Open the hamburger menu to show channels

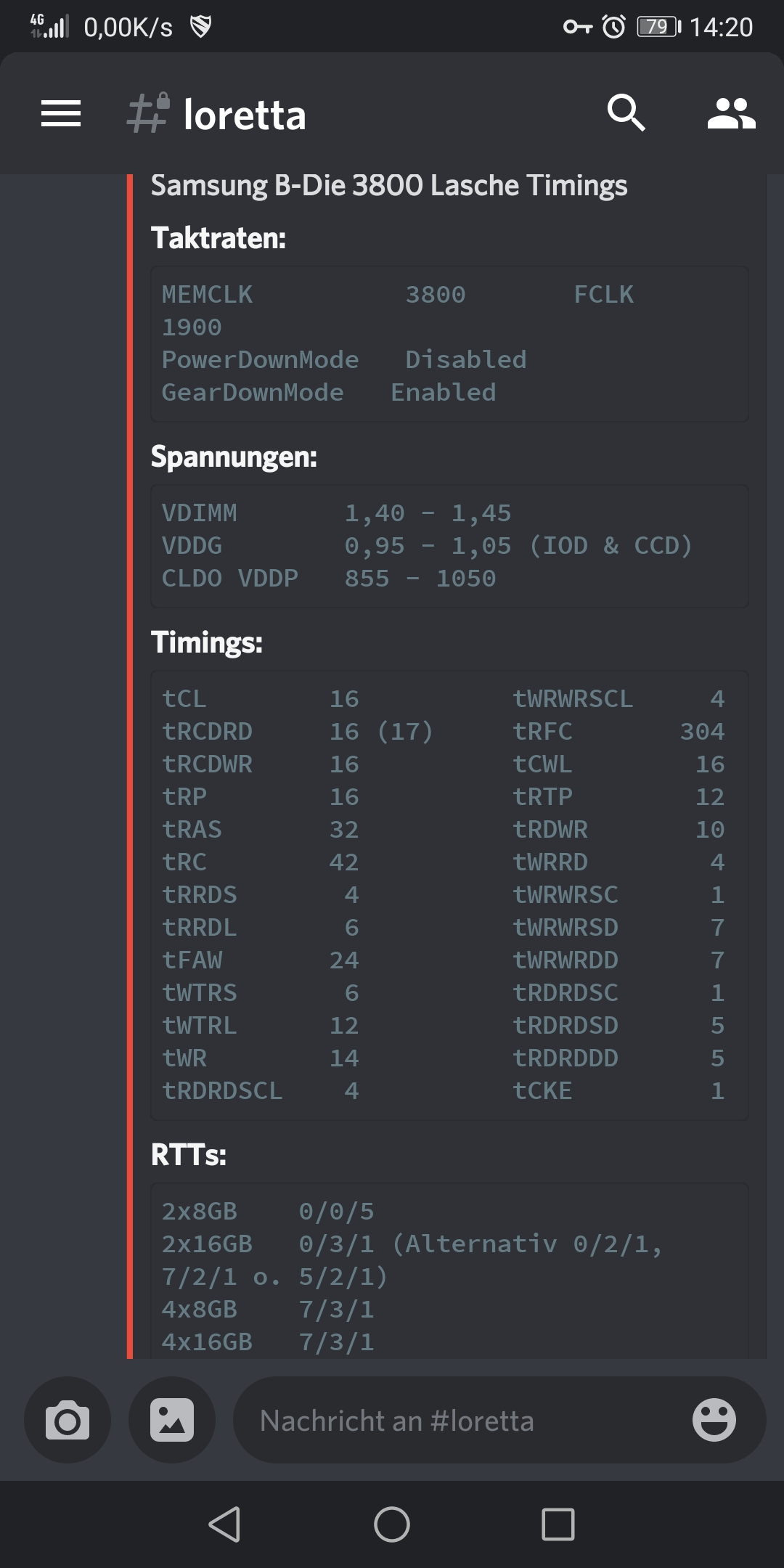62,114
